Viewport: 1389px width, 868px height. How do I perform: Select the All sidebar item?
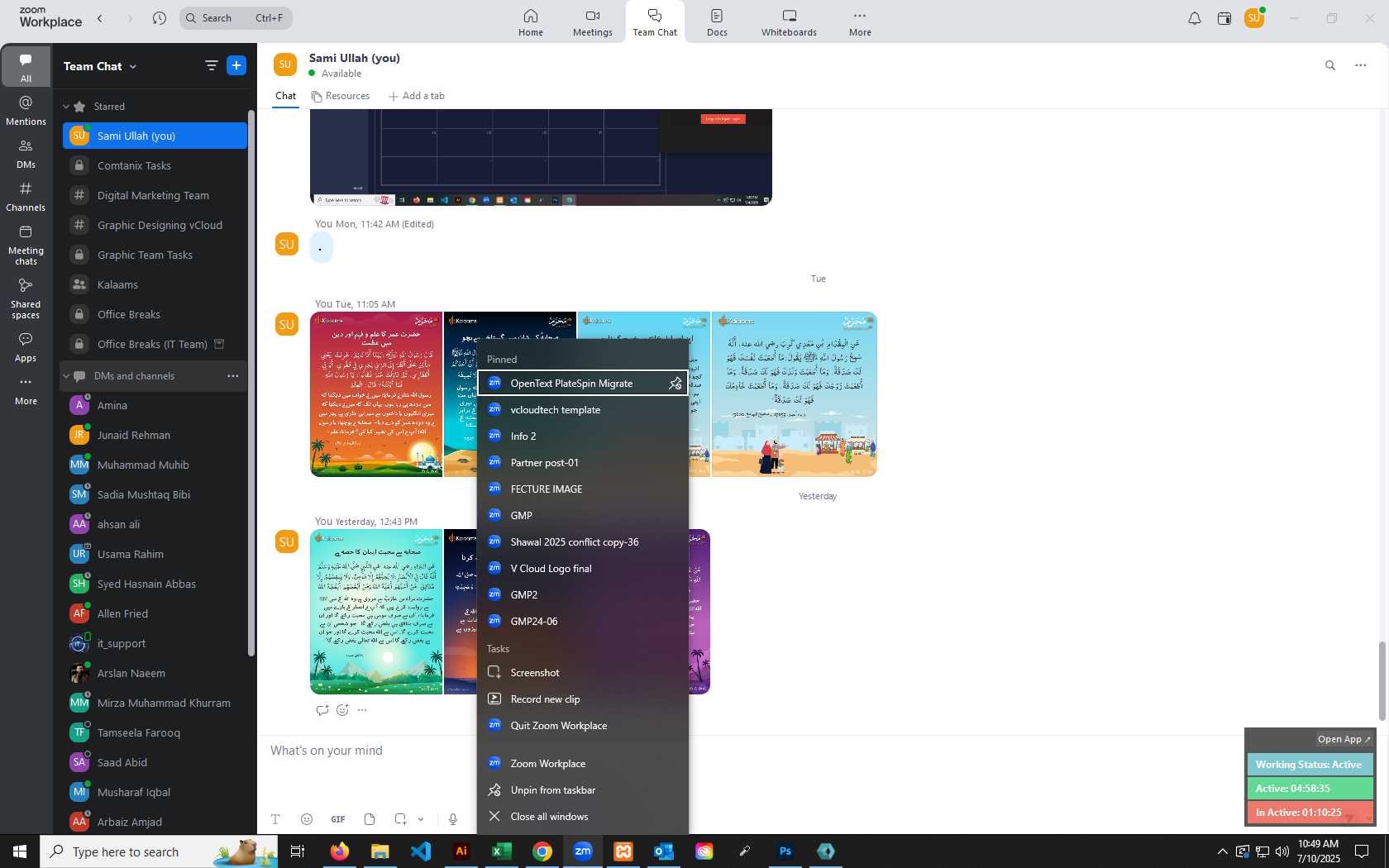(x=26, y=67)
